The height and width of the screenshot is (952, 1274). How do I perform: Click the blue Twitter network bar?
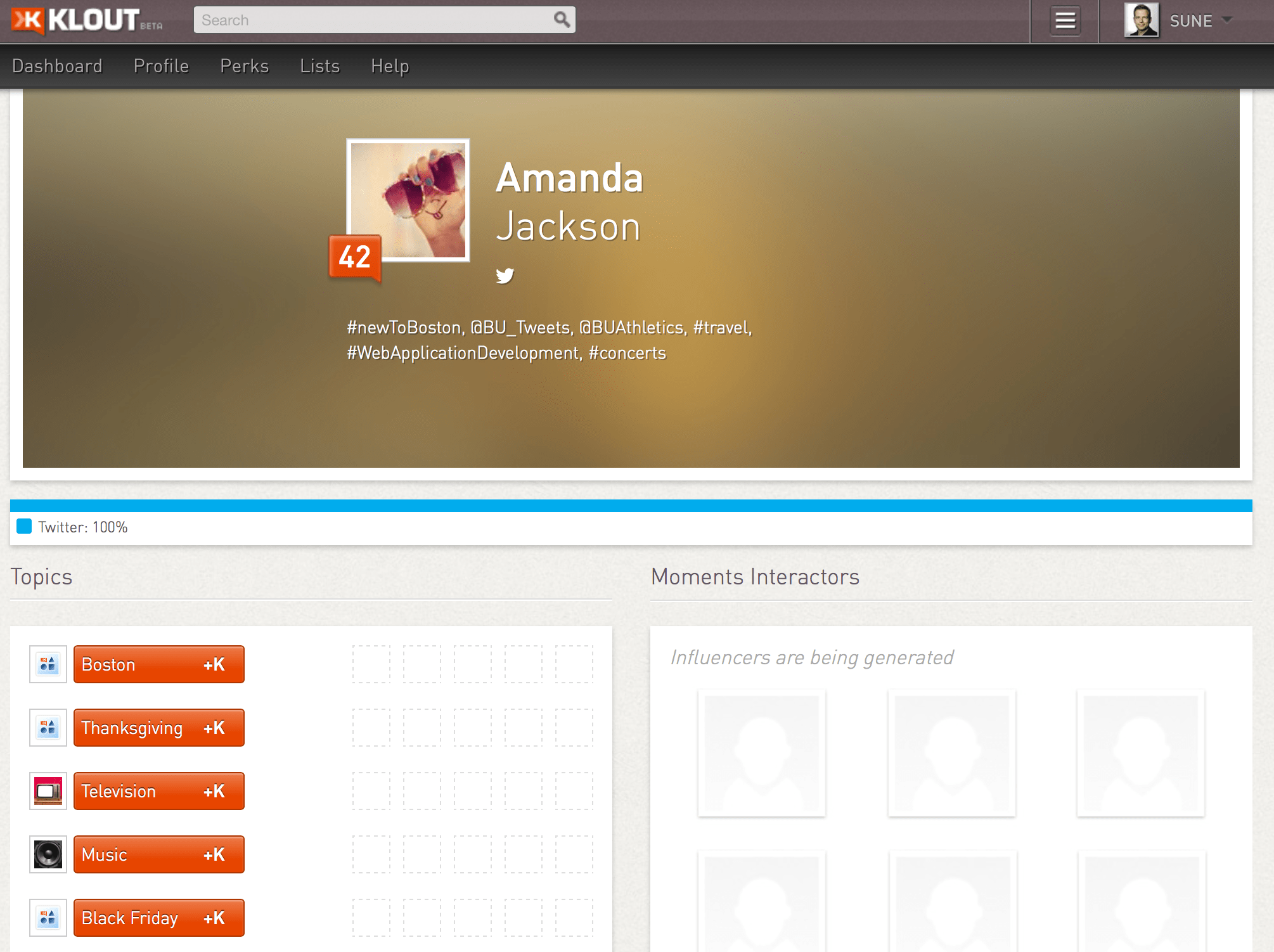[x=634, y=506]
